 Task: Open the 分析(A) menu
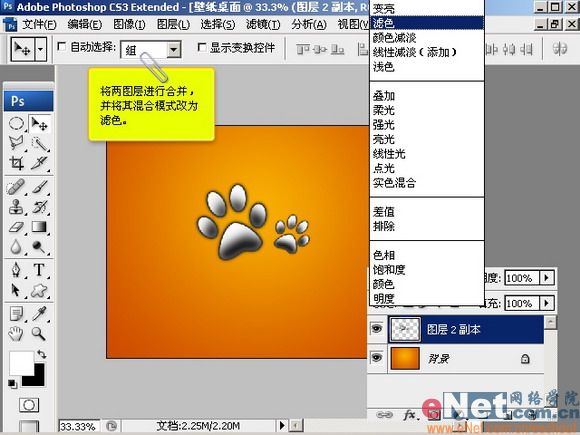click(309, 25)
